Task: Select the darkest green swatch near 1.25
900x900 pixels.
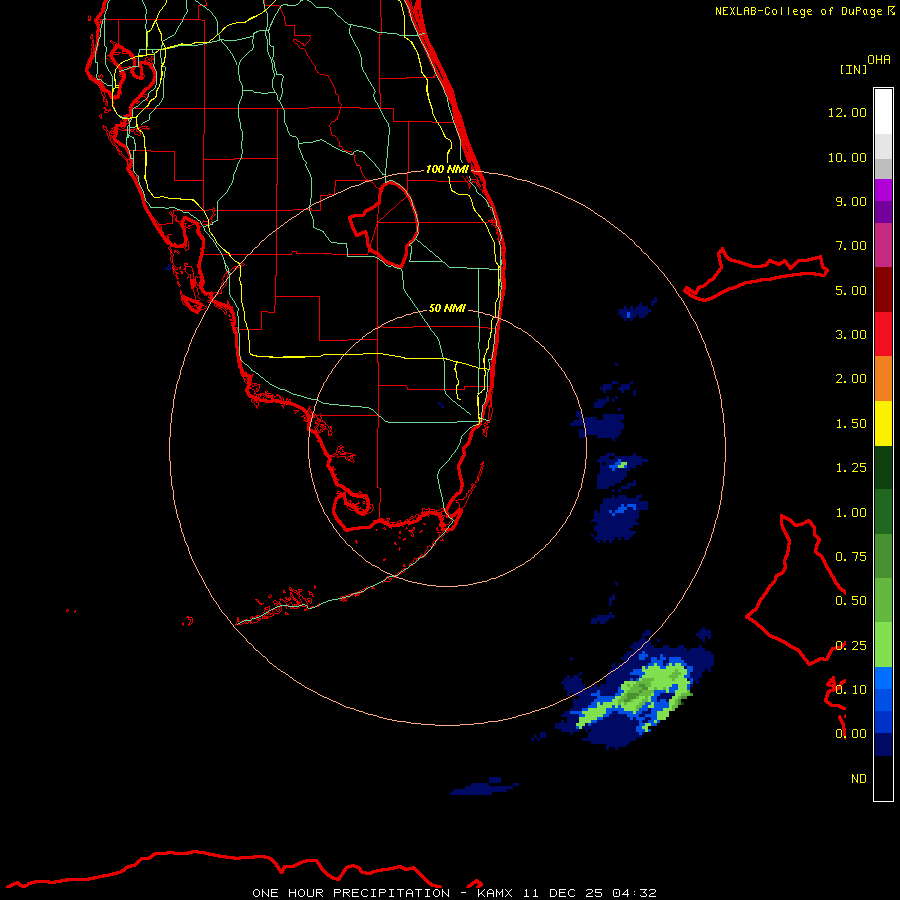Action: (x=883, y=468)
